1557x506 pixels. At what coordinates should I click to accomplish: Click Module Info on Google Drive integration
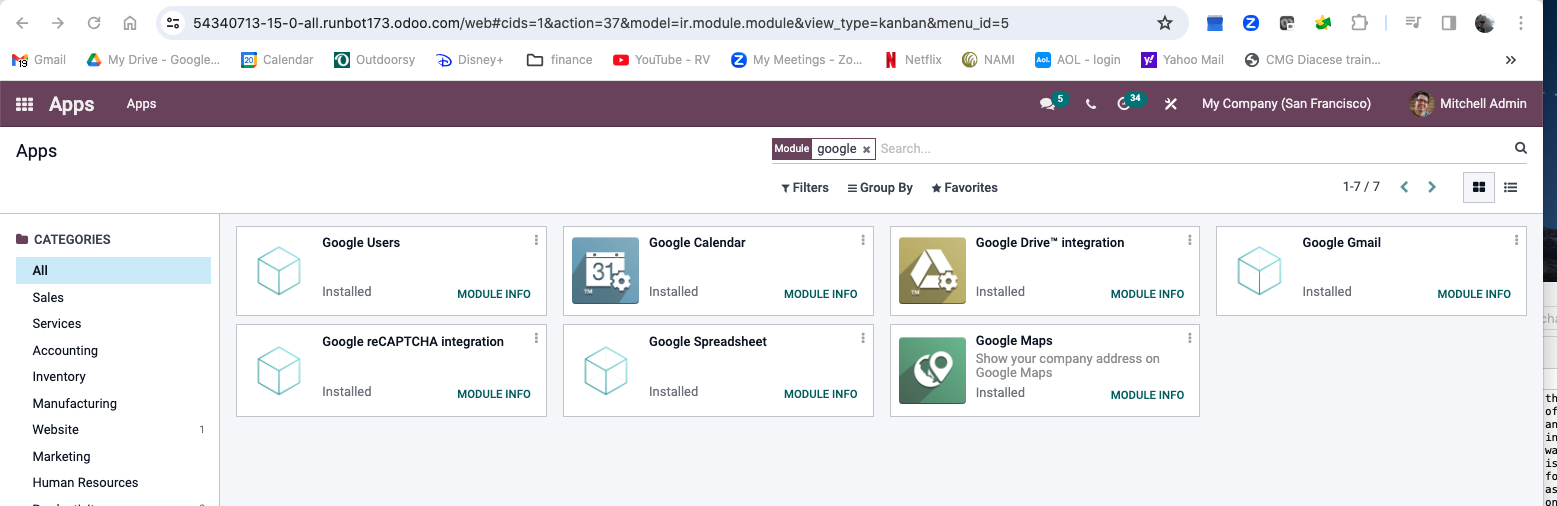pyautogui.click(x=1147, y=294)
